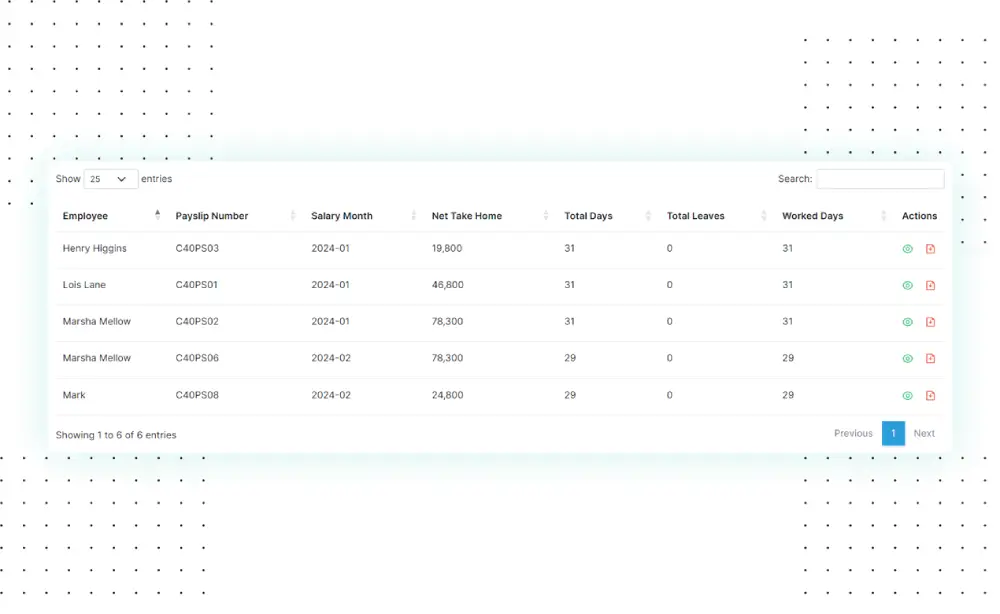View Henry Higgins payslip with eye icon
The image size is (1000, 614).
[907, 249]
